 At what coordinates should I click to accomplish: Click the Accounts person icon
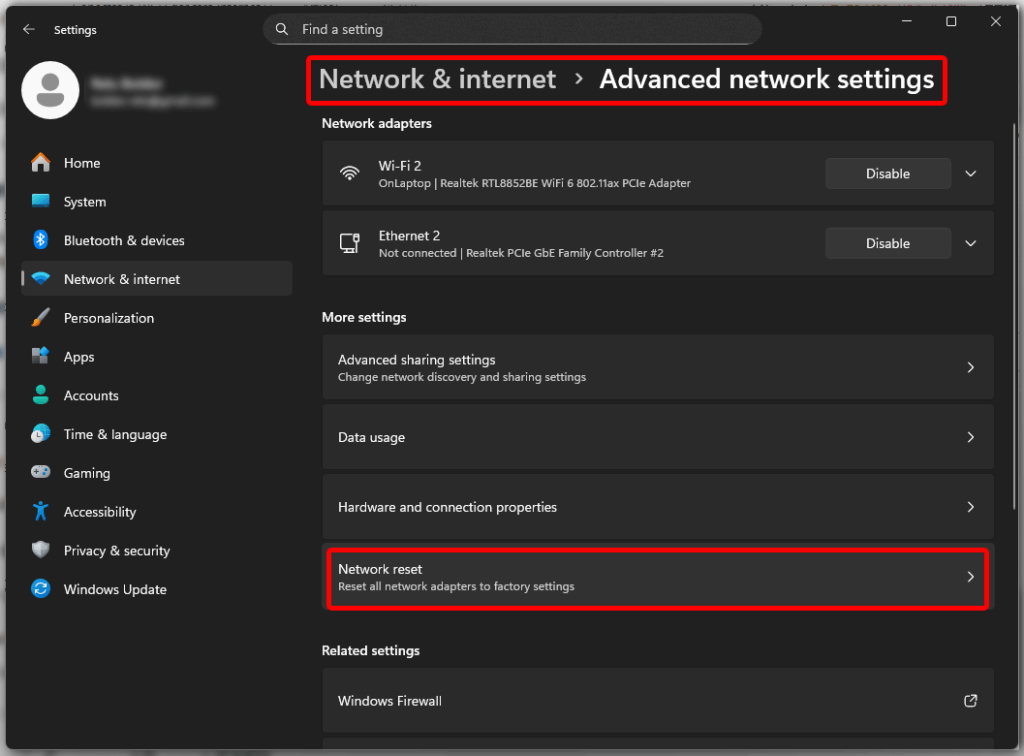(x=40, y=395)
